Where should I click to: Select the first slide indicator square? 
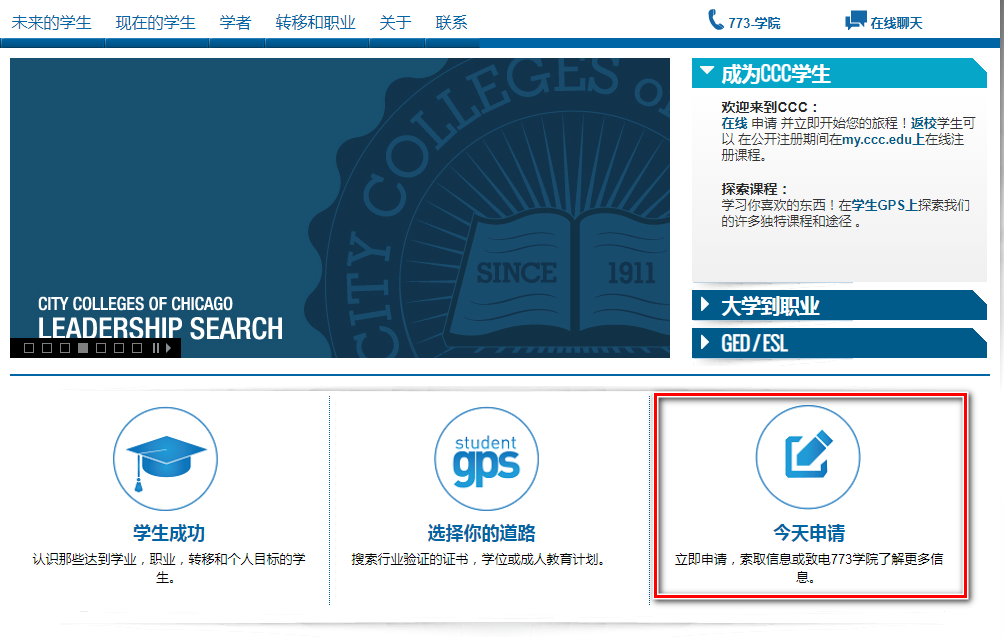tap(29, 348)
